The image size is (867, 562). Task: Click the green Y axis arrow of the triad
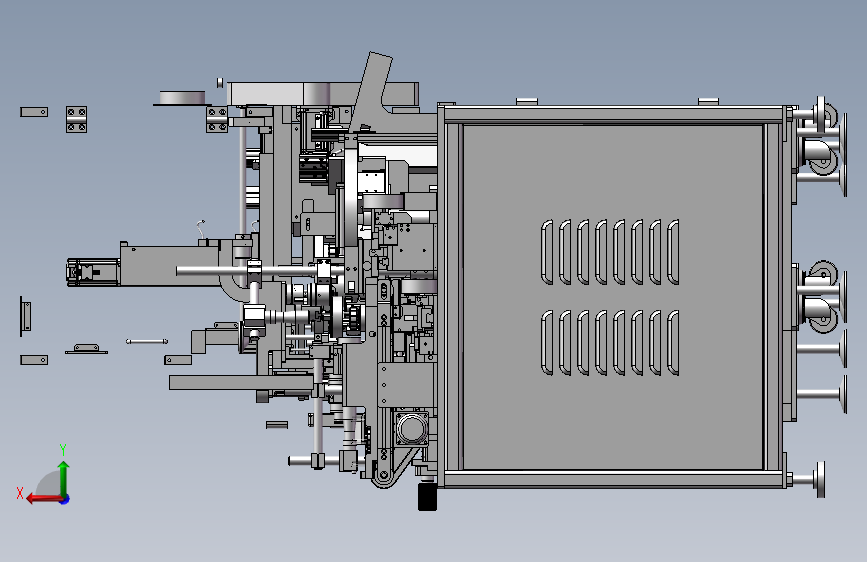click(x=64, y=478)
